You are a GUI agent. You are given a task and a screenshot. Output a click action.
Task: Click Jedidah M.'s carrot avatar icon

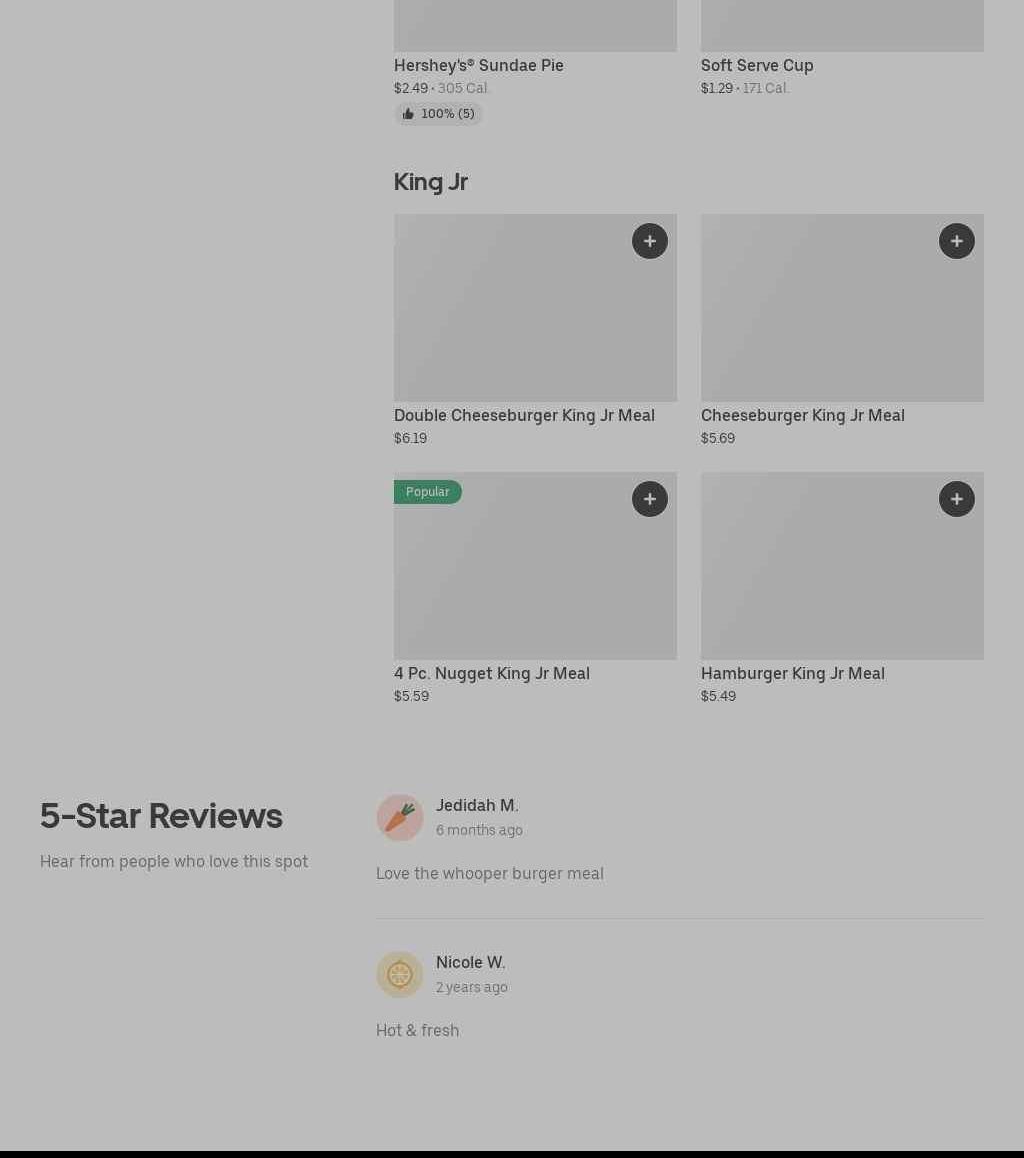click(x=400, y=818)
